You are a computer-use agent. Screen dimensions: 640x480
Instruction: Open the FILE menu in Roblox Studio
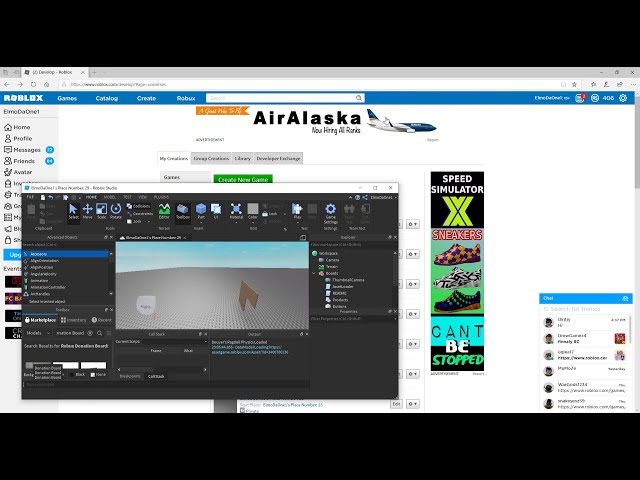[x=31, y=197]
